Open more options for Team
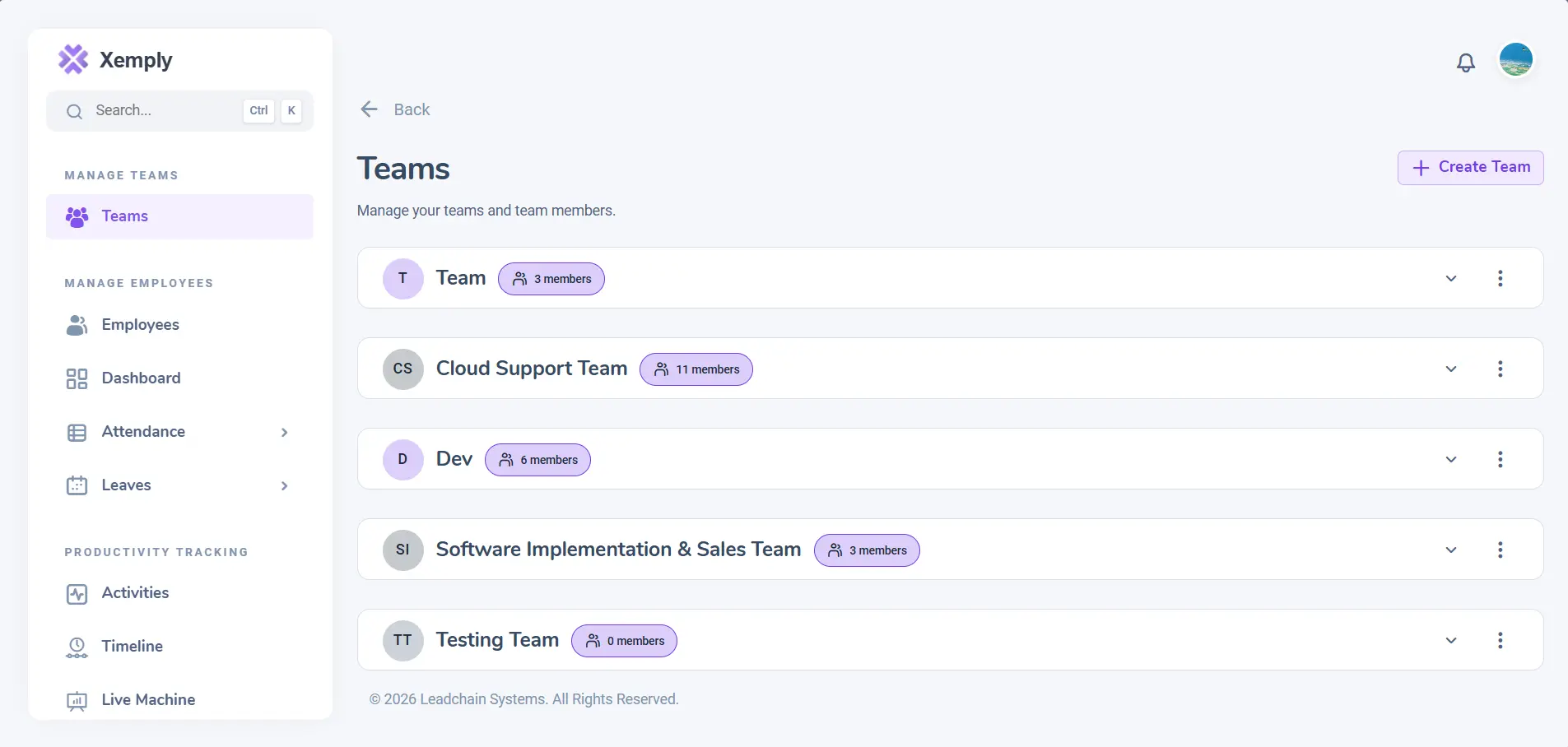 1501,278
